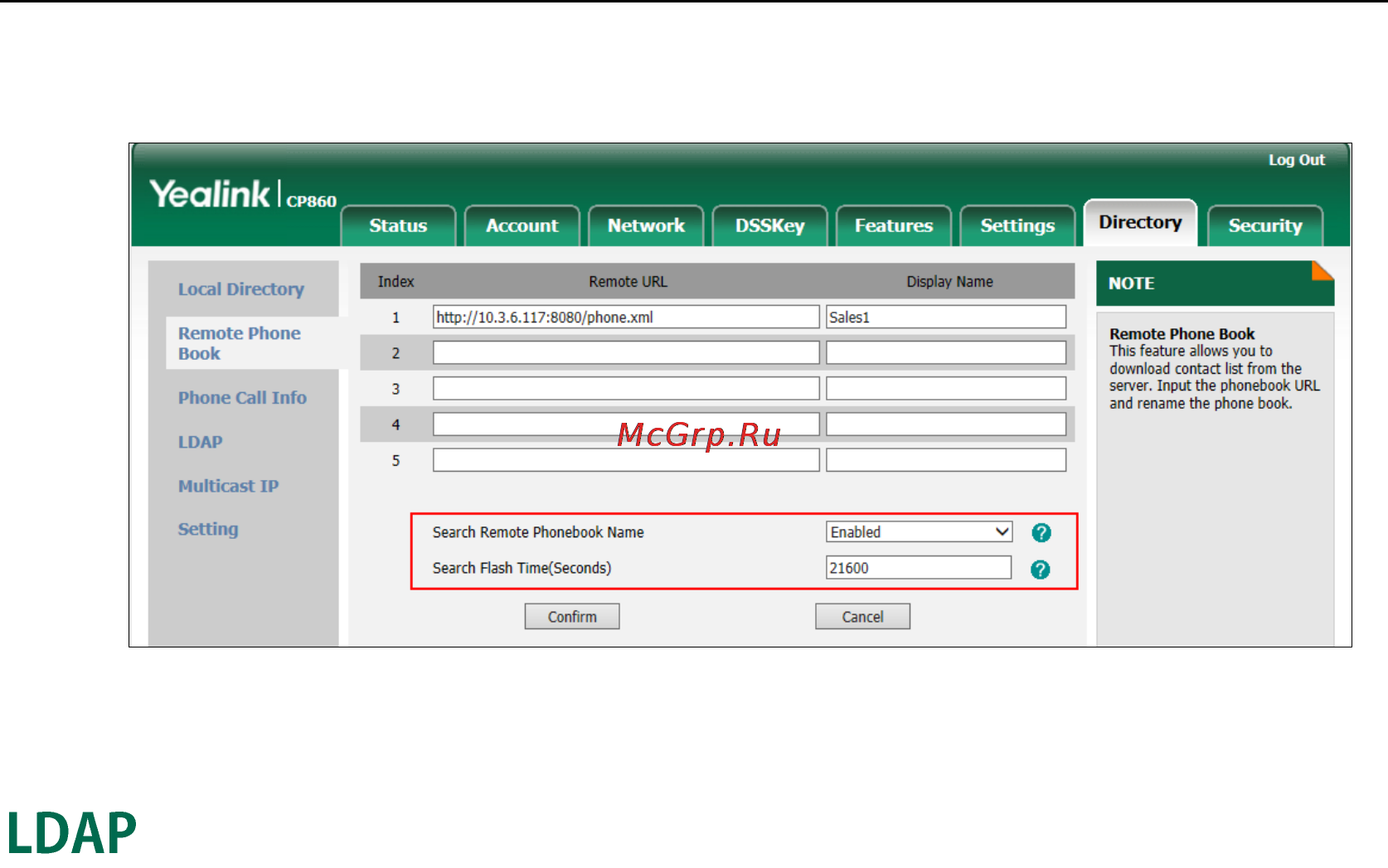This screenshot has width=1388, height=868.
Task: Click Remote URL field for index 4
Action: [x=626, y=424]
